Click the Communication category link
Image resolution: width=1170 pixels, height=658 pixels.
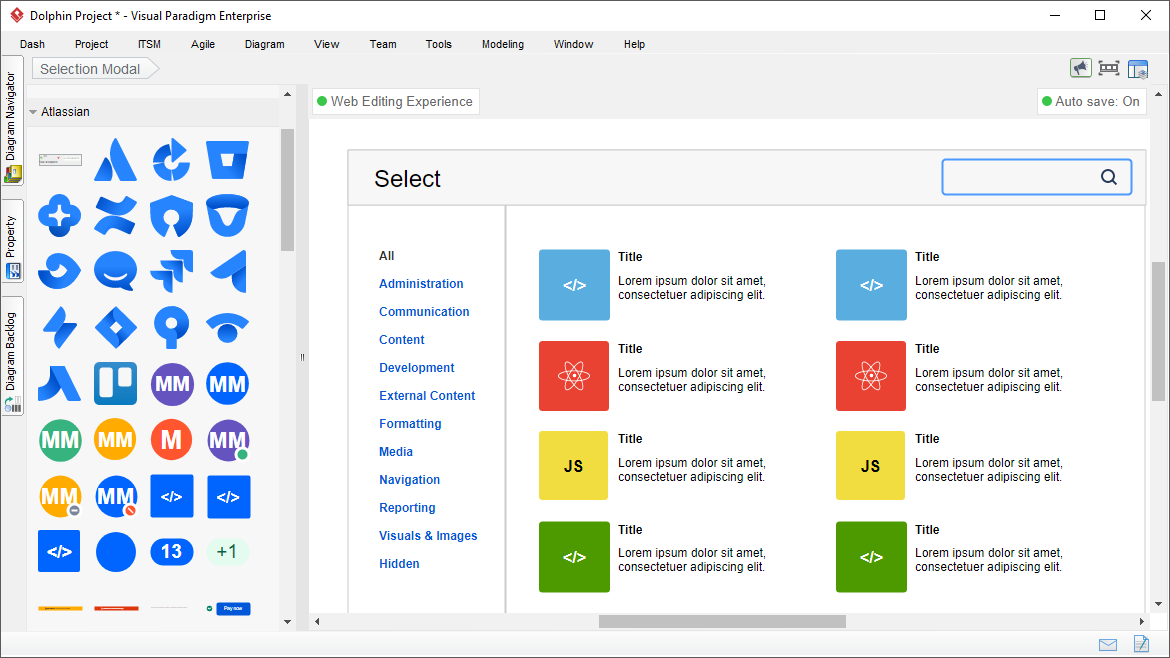[424, 312]
